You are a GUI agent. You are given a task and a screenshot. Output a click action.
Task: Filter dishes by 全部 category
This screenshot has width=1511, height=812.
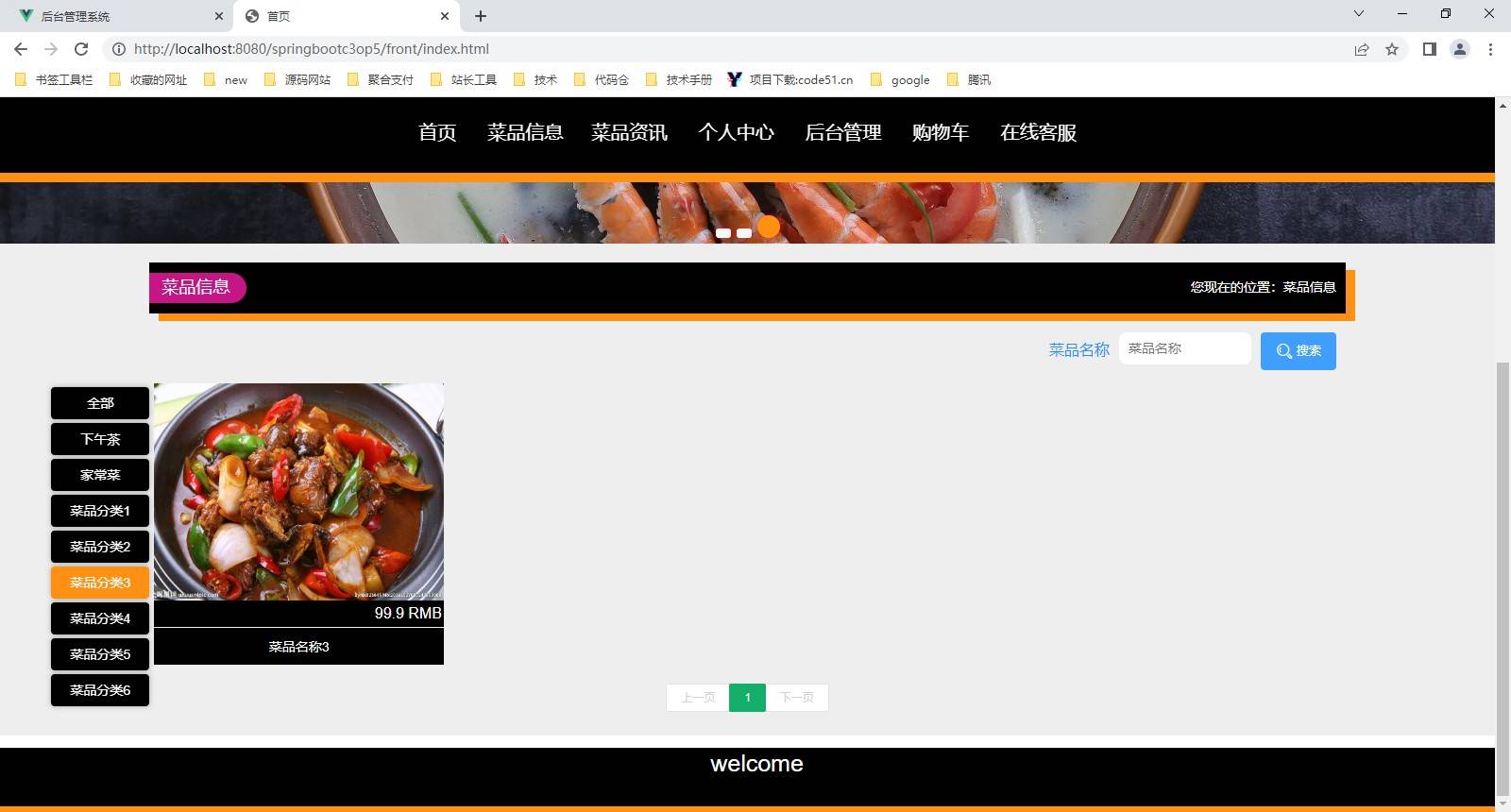pyautogui.click(x=100, y=403)
